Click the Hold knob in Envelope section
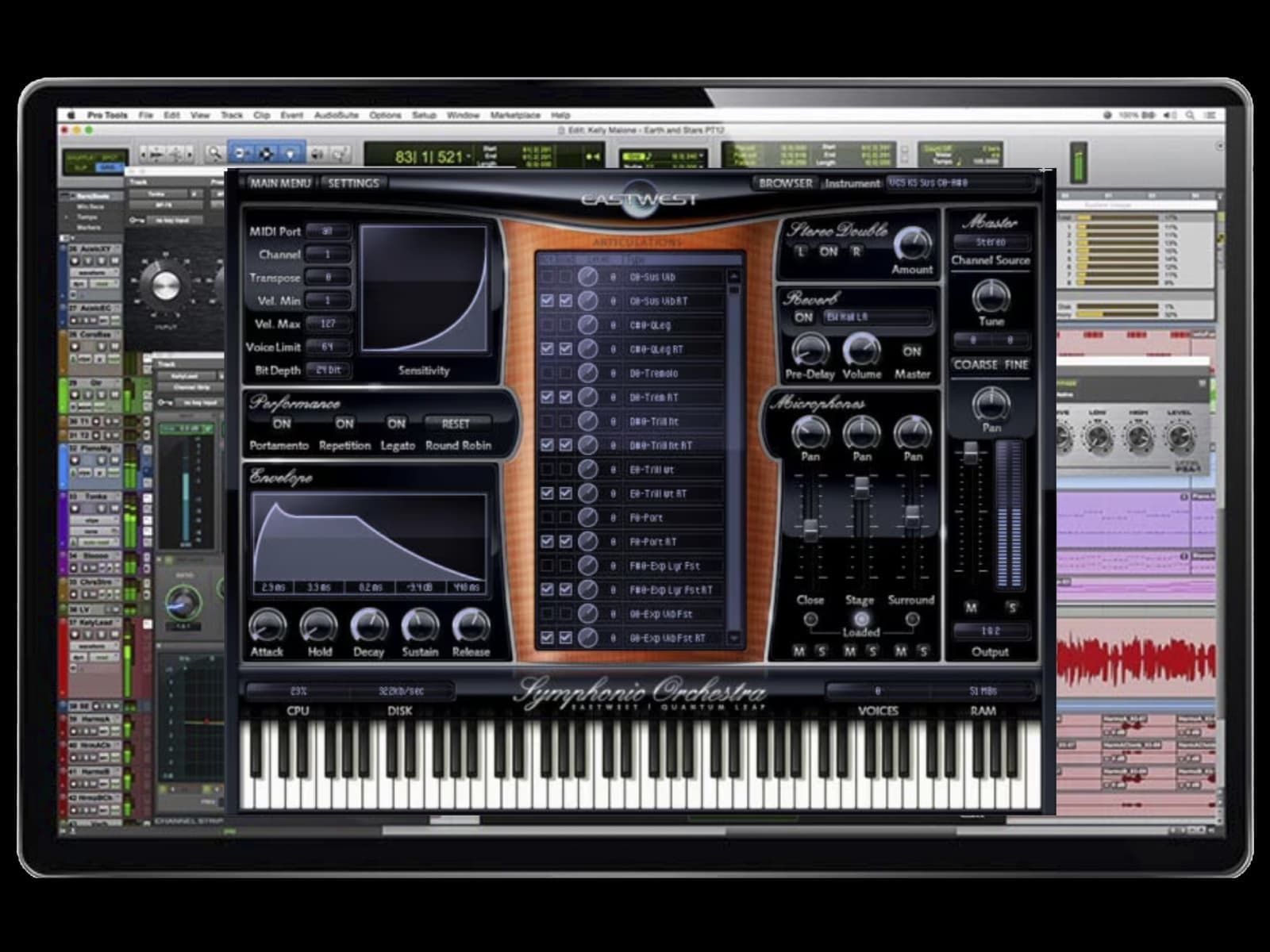1270x952 pixels. pos(318,627)
